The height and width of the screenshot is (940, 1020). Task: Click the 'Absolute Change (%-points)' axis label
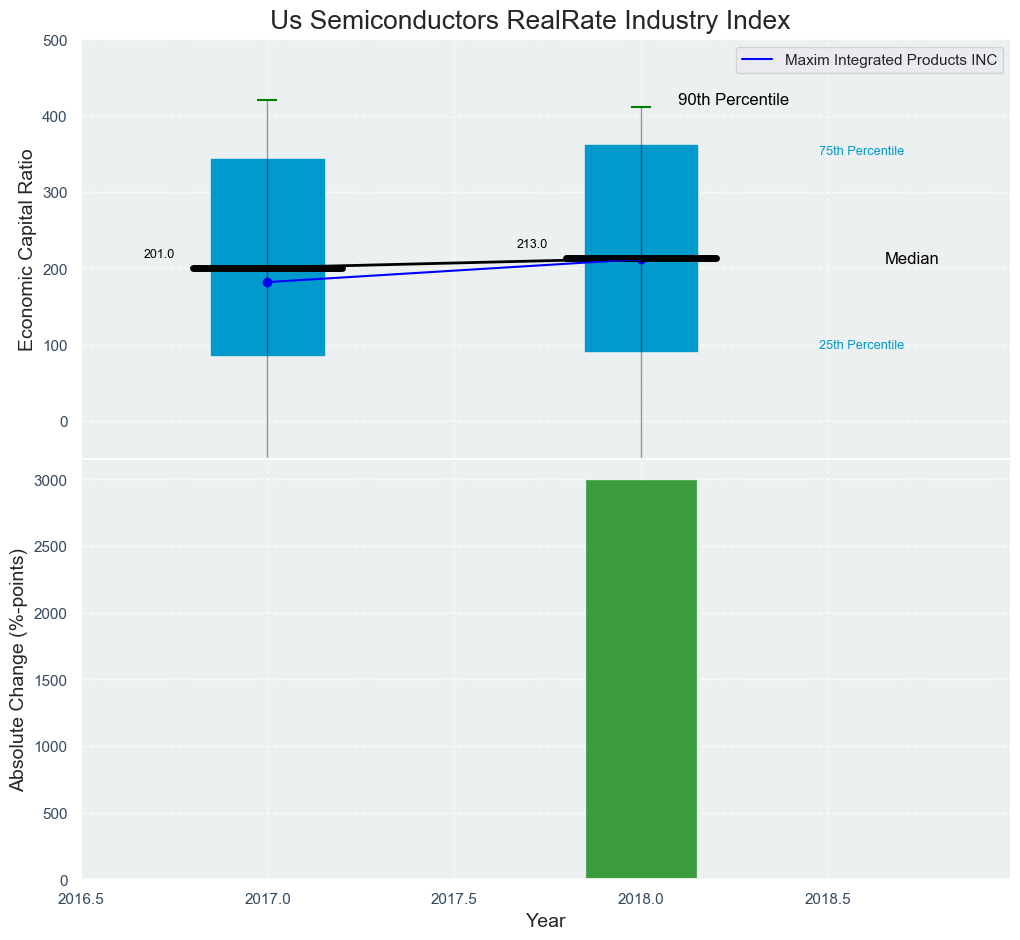pyautogui.click(x=17, y=670)
